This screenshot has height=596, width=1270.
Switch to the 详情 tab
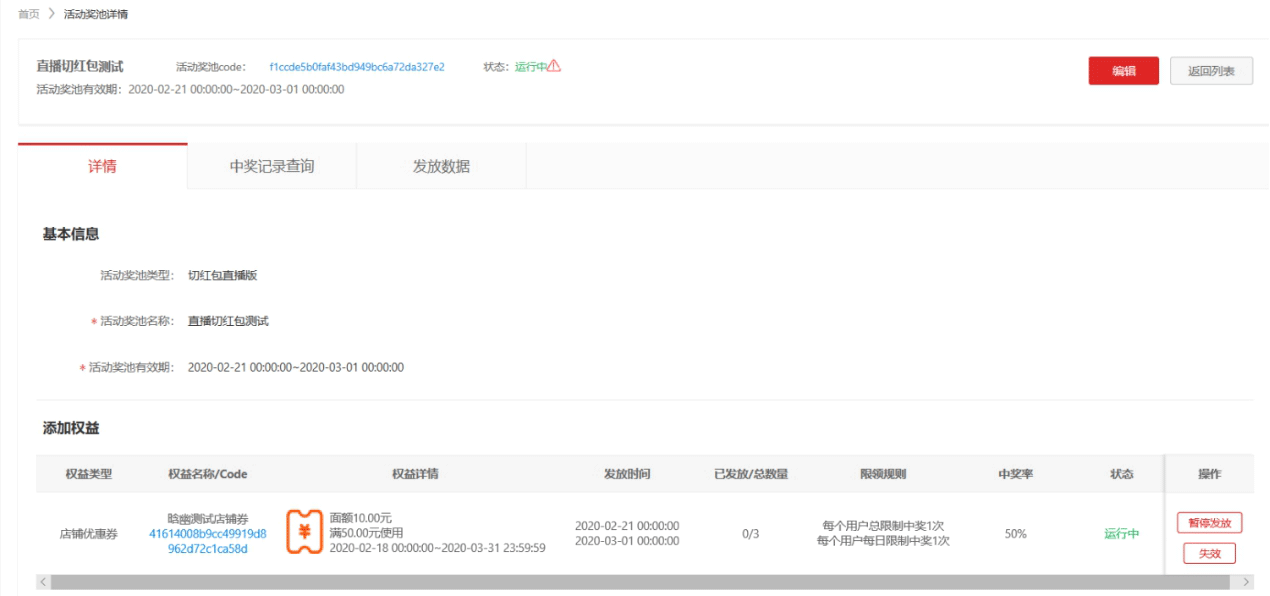(x=102, y=167)
